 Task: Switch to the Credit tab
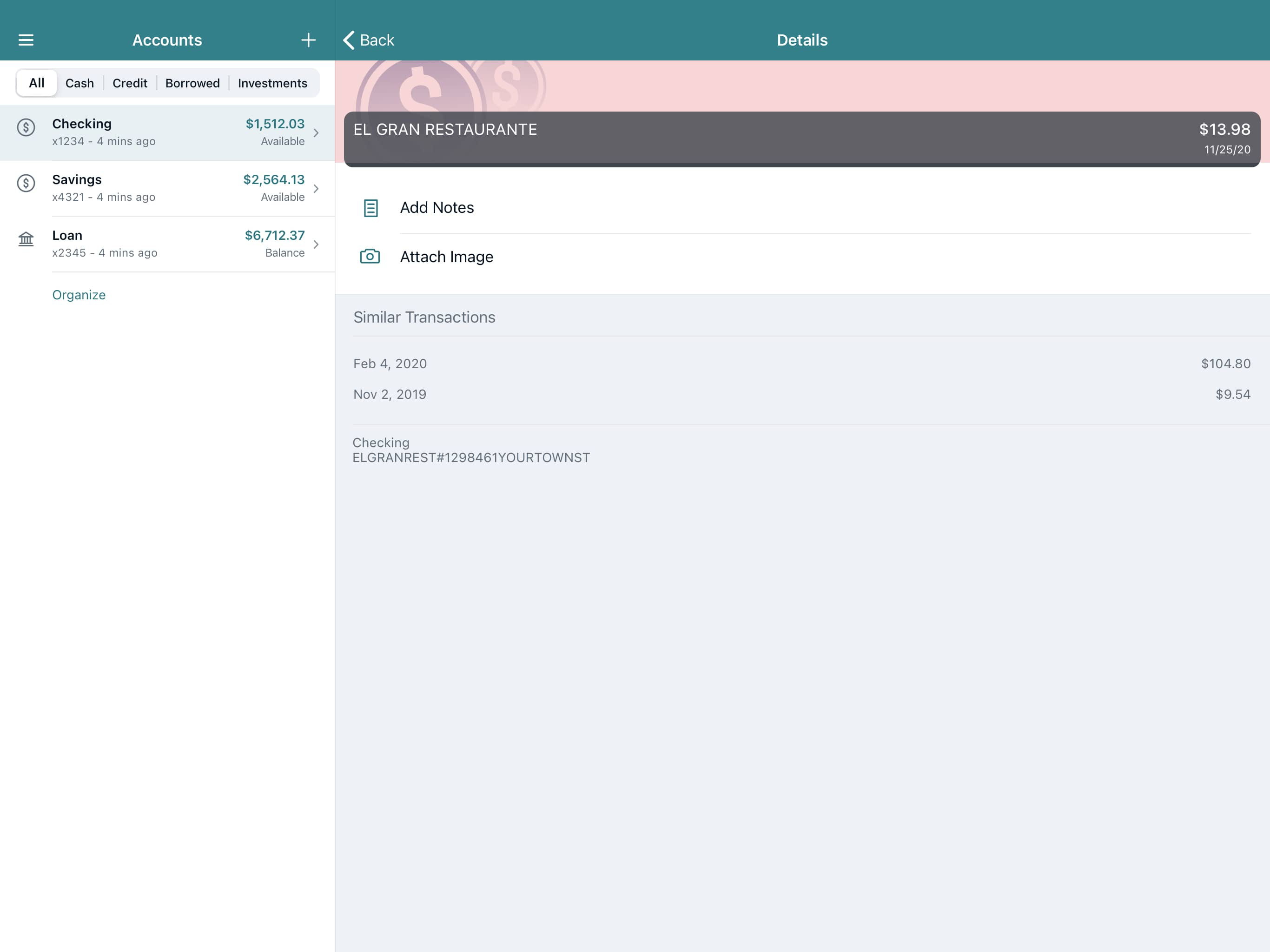pos(130,83)
